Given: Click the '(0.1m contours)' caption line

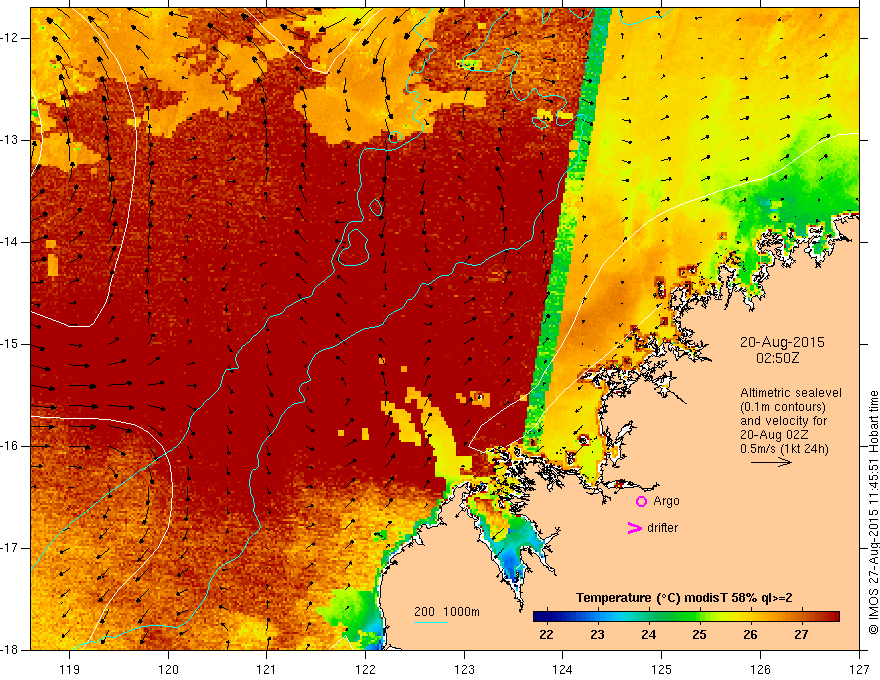Looking at the screenshot, I should tap(783, 407).
